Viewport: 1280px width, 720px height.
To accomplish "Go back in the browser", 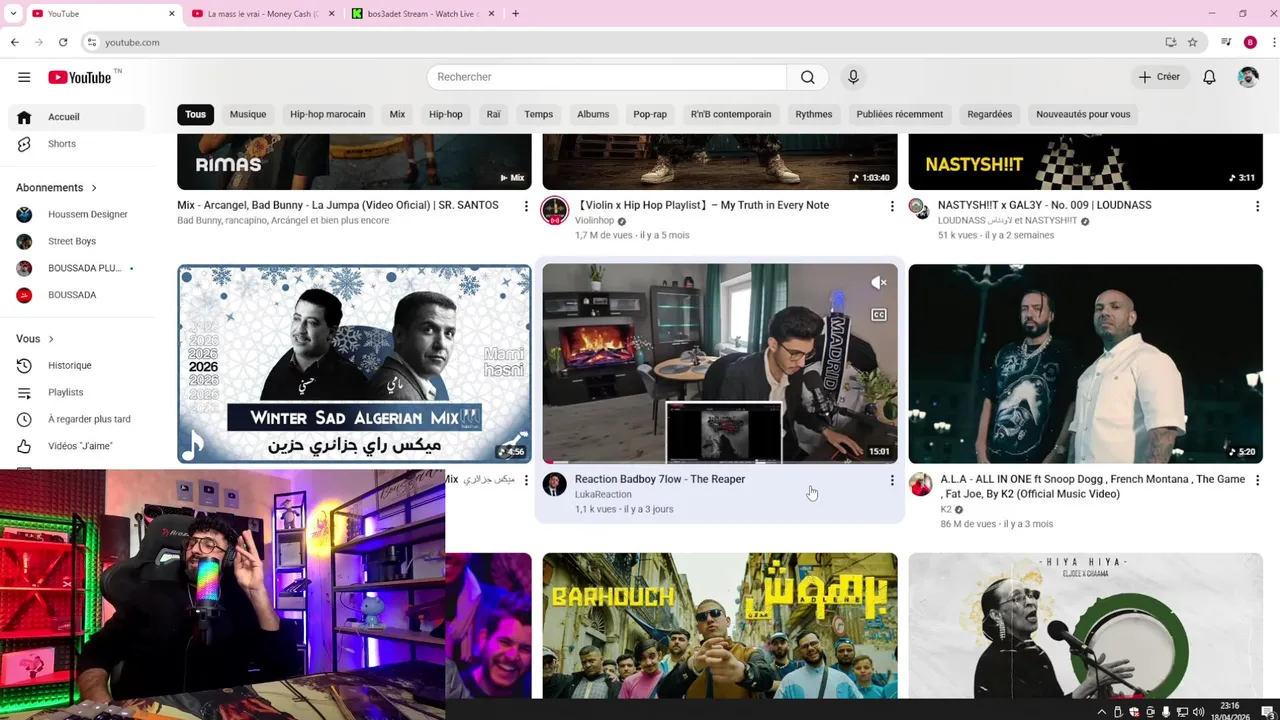I will [x=15, y=42].
